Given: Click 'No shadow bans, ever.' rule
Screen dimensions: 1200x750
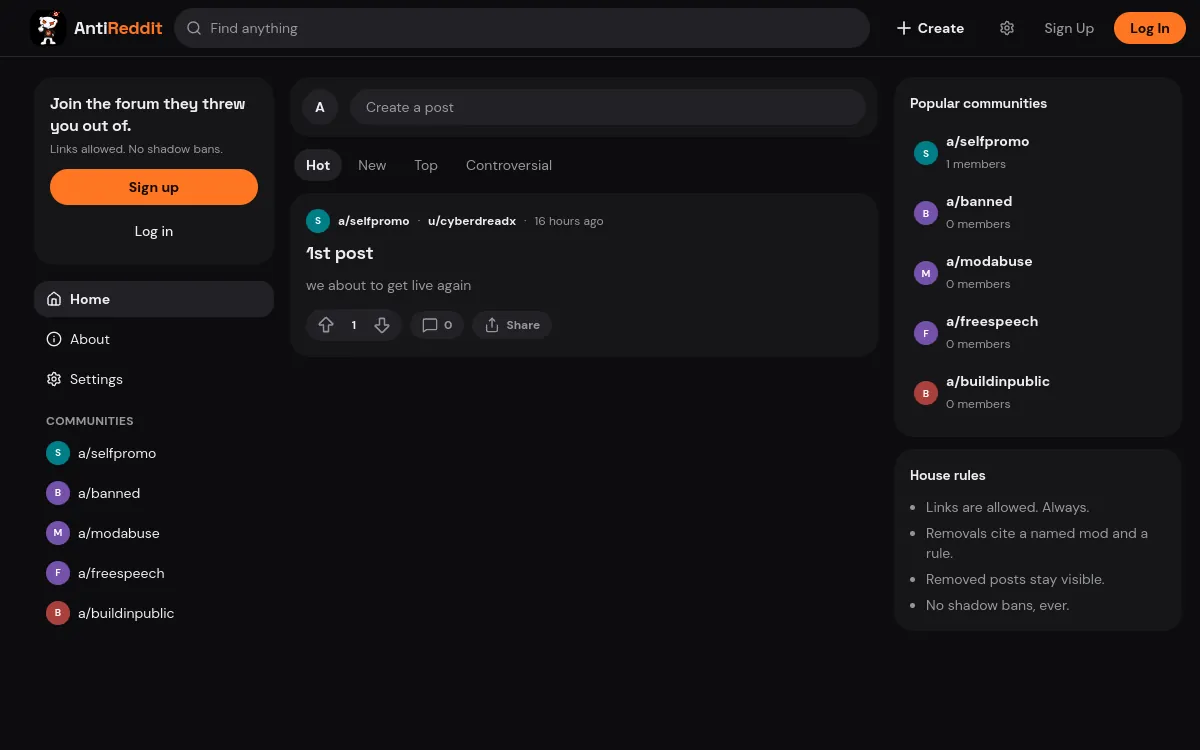Looking at the screenshot, I should [x=997, y=605].
